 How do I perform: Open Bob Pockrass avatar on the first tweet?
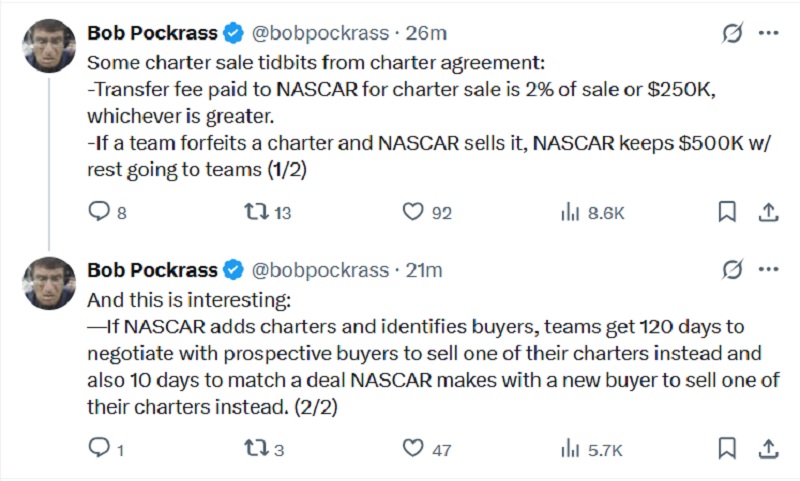coord(49,45)
